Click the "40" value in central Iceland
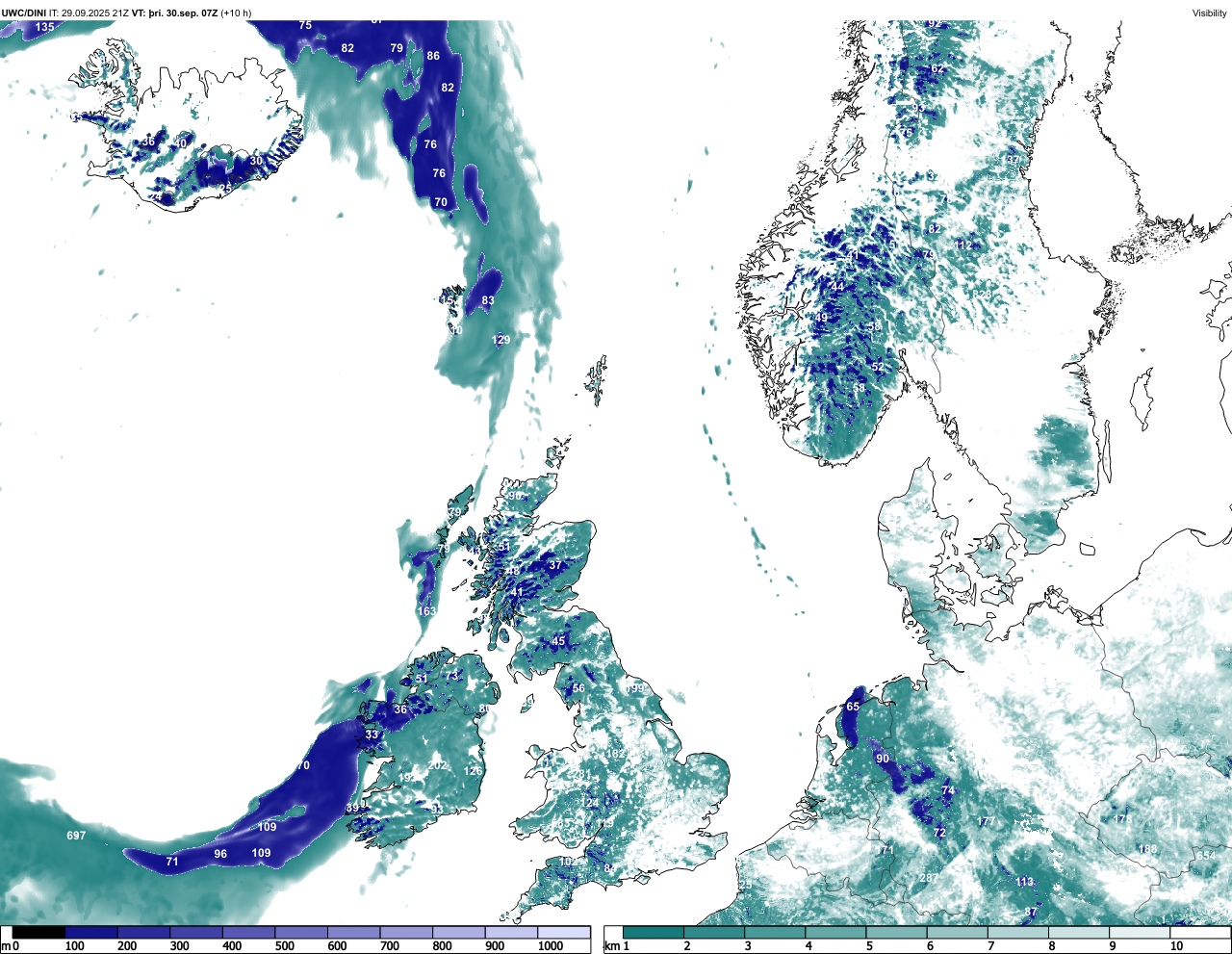Image resolution: width=1232 pixels, height=954 pixels. click(x=180, y=143)
